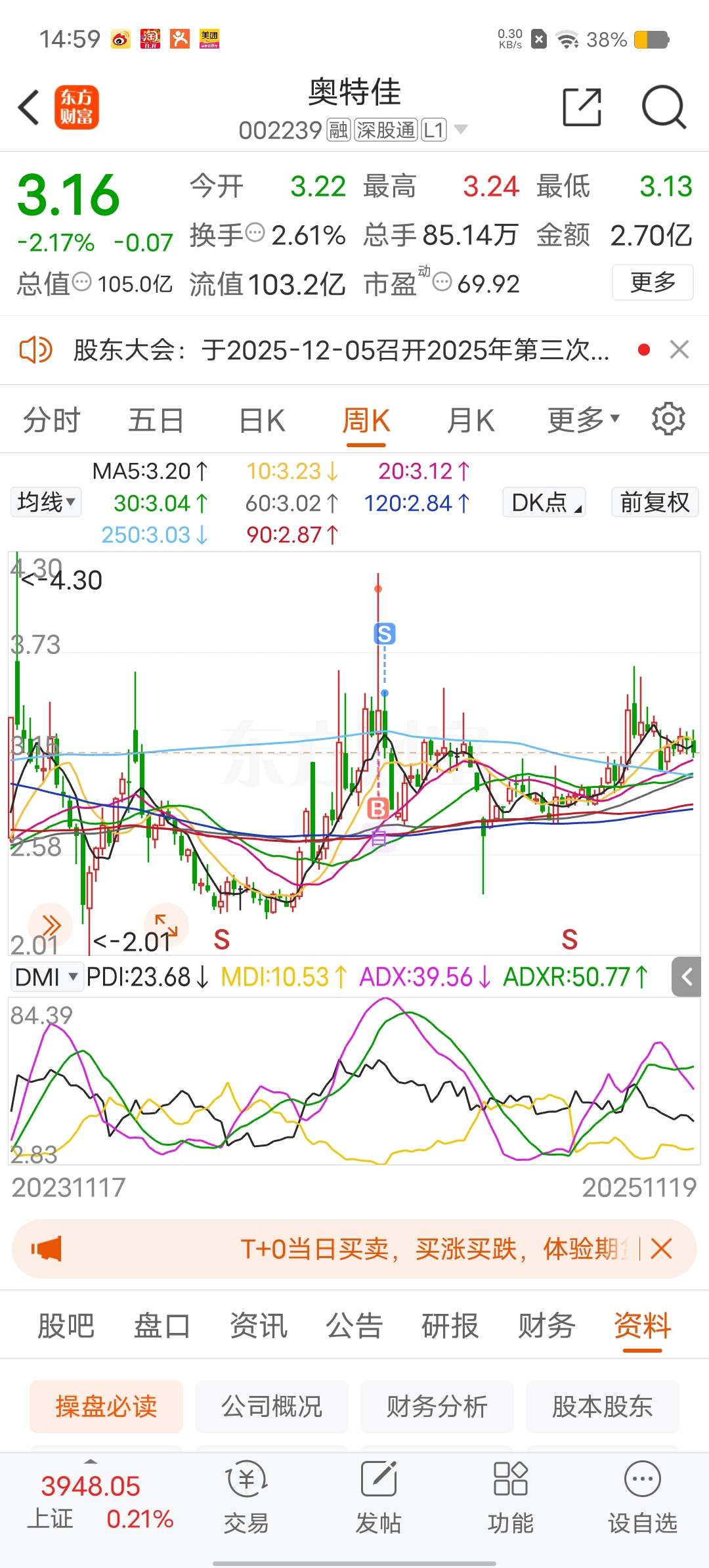
Task: Open the 财务分析 sub-tab
Action: (x=437, y=1406)
